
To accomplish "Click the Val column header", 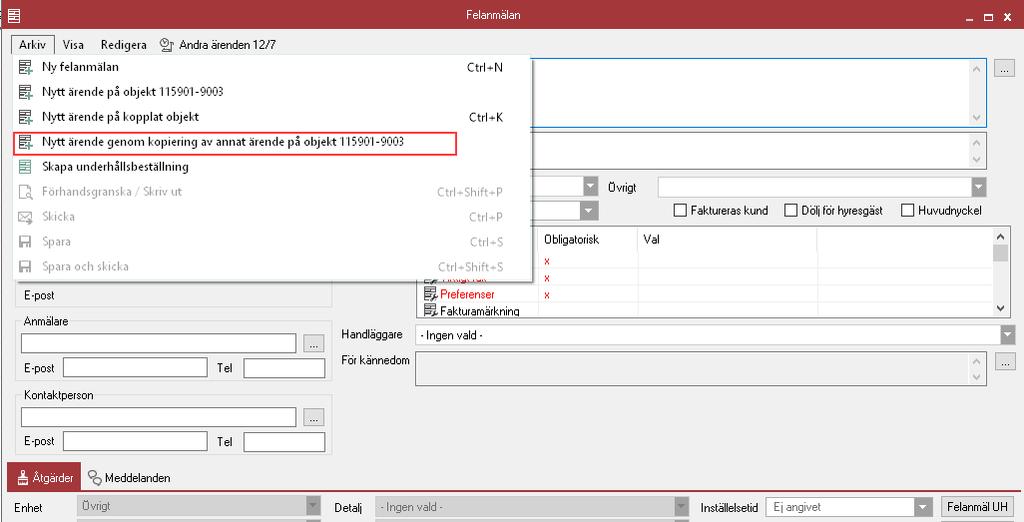I will click(727, 240).
